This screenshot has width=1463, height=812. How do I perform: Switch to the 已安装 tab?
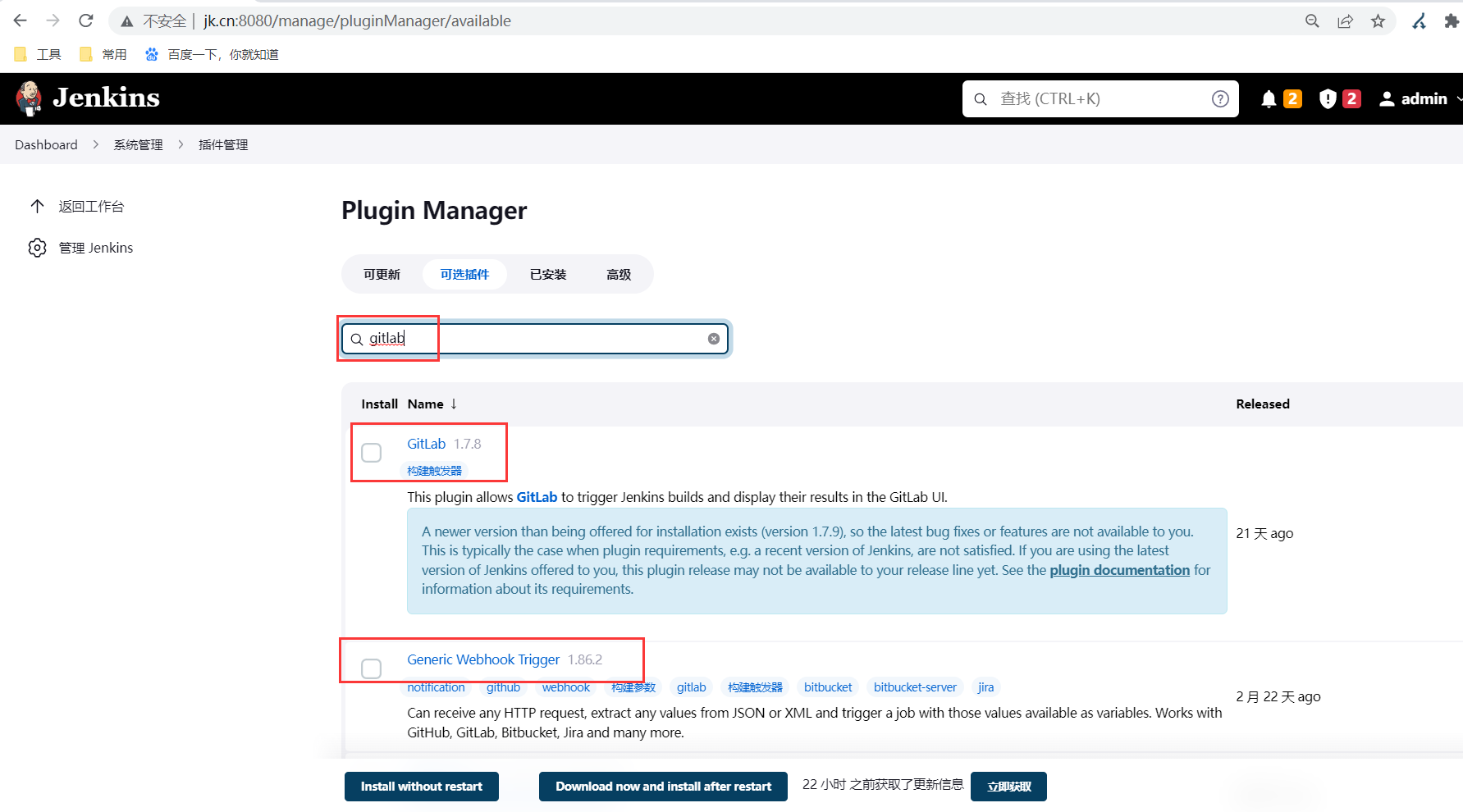click(x=548, y=274)
